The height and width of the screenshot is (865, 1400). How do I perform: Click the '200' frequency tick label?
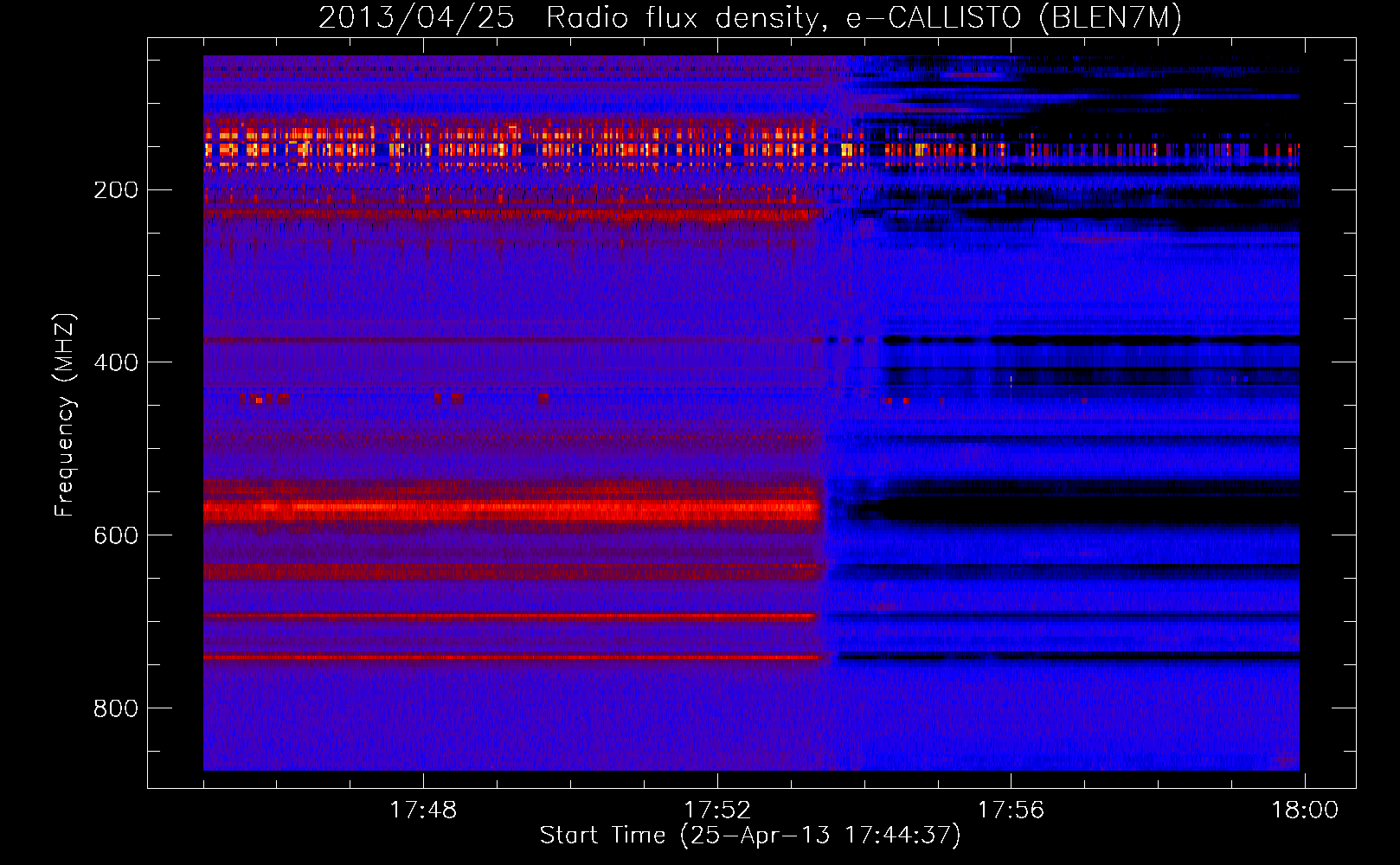pos(116,189)
